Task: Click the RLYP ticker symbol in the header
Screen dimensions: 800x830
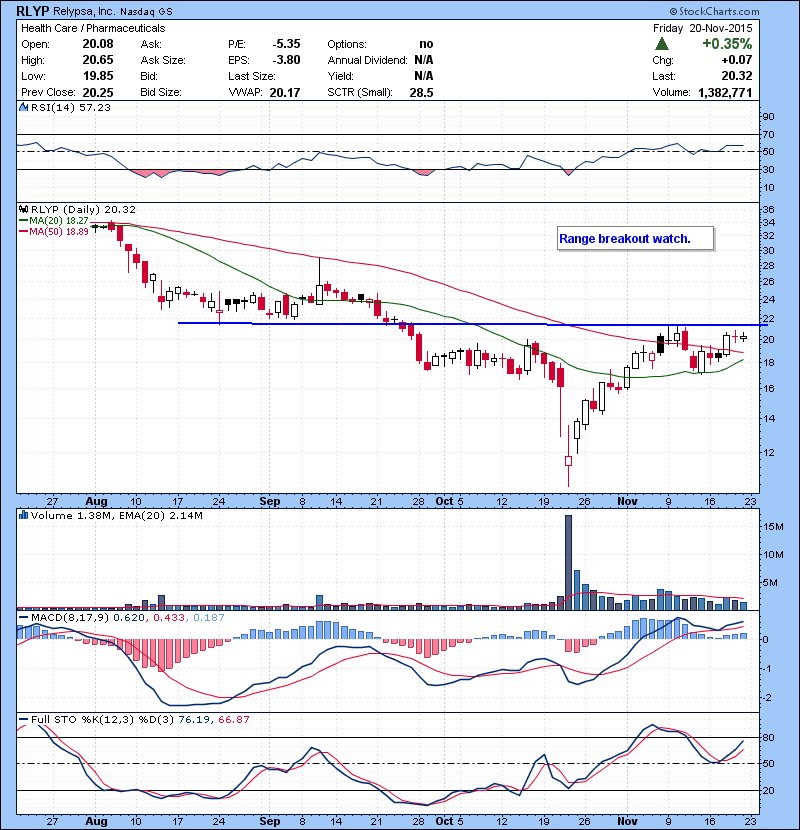Action: tap(31, 11)
